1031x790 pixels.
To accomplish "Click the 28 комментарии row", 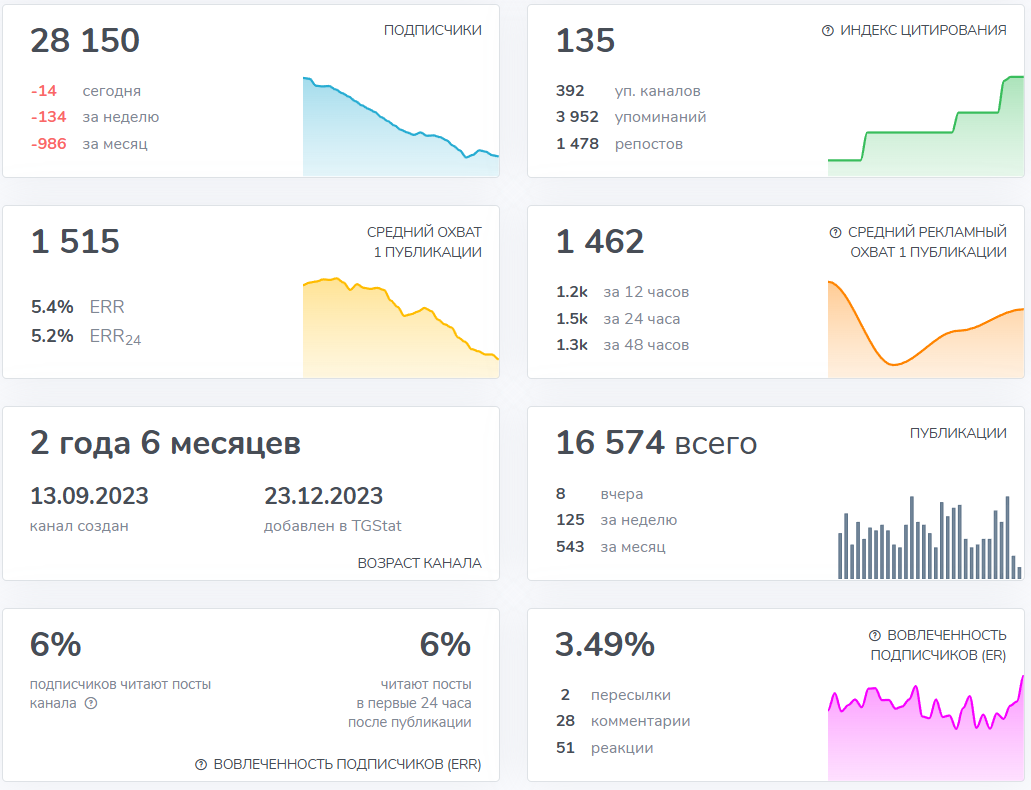I will (625, 721).
